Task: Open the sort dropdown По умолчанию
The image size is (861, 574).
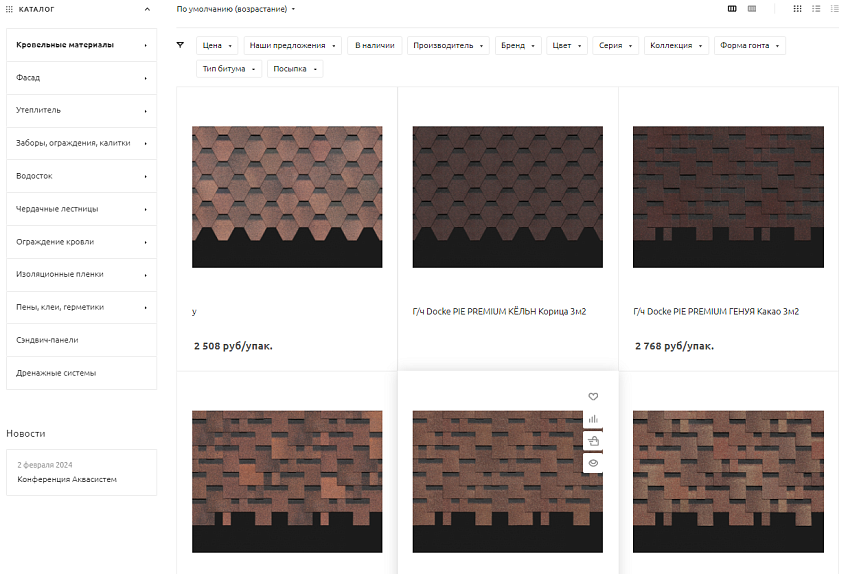Action: click(x=236, y=9)
